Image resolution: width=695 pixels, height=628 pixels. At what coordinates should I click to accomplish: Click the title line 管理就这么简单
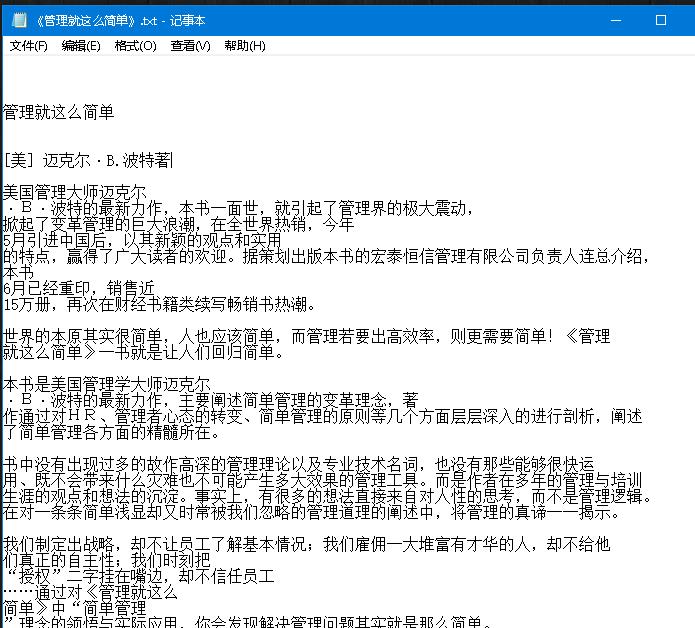tap(59, 112)
